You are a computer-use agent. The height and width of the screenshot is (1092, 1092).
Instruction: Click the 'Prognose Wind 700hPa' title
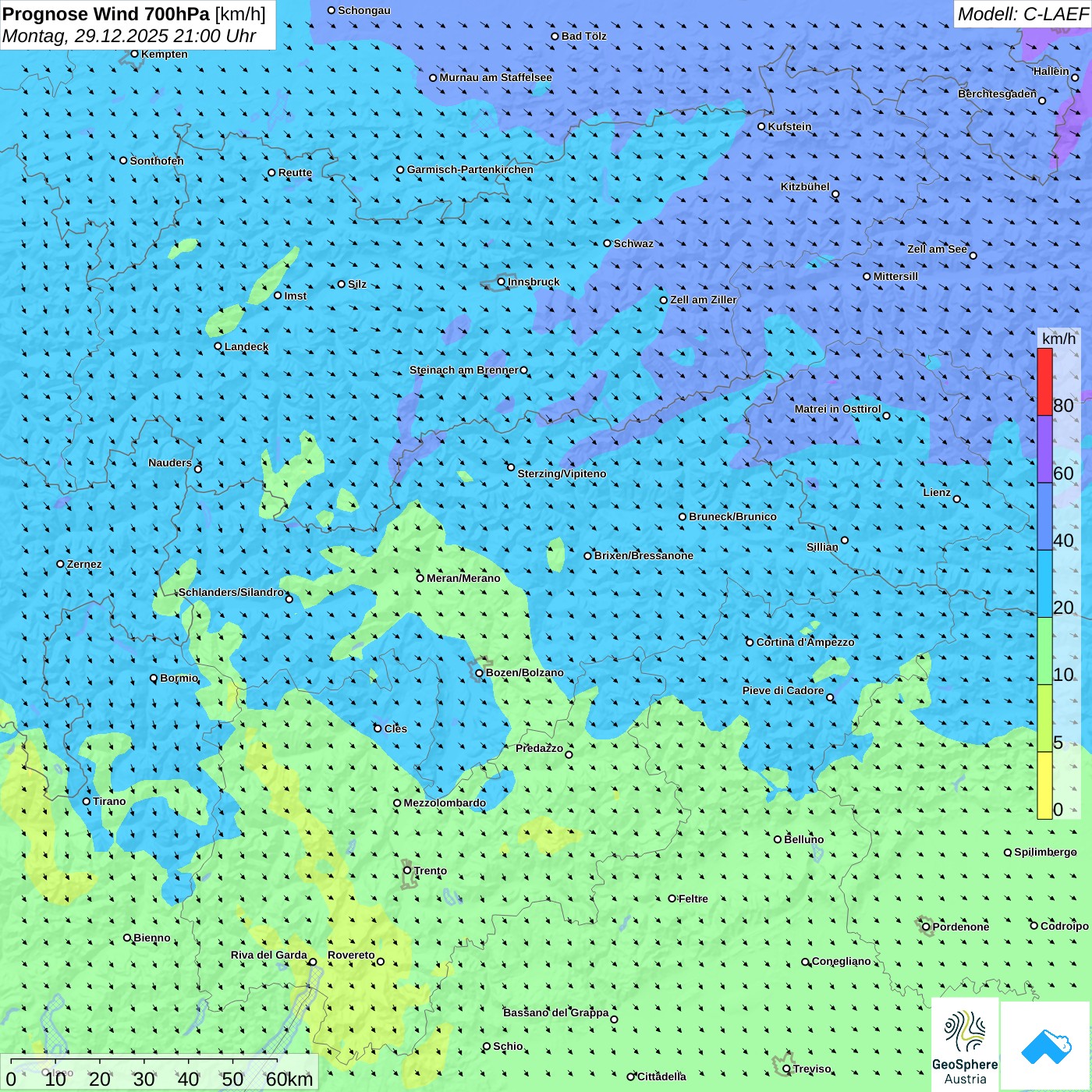[x=106, y=14]
